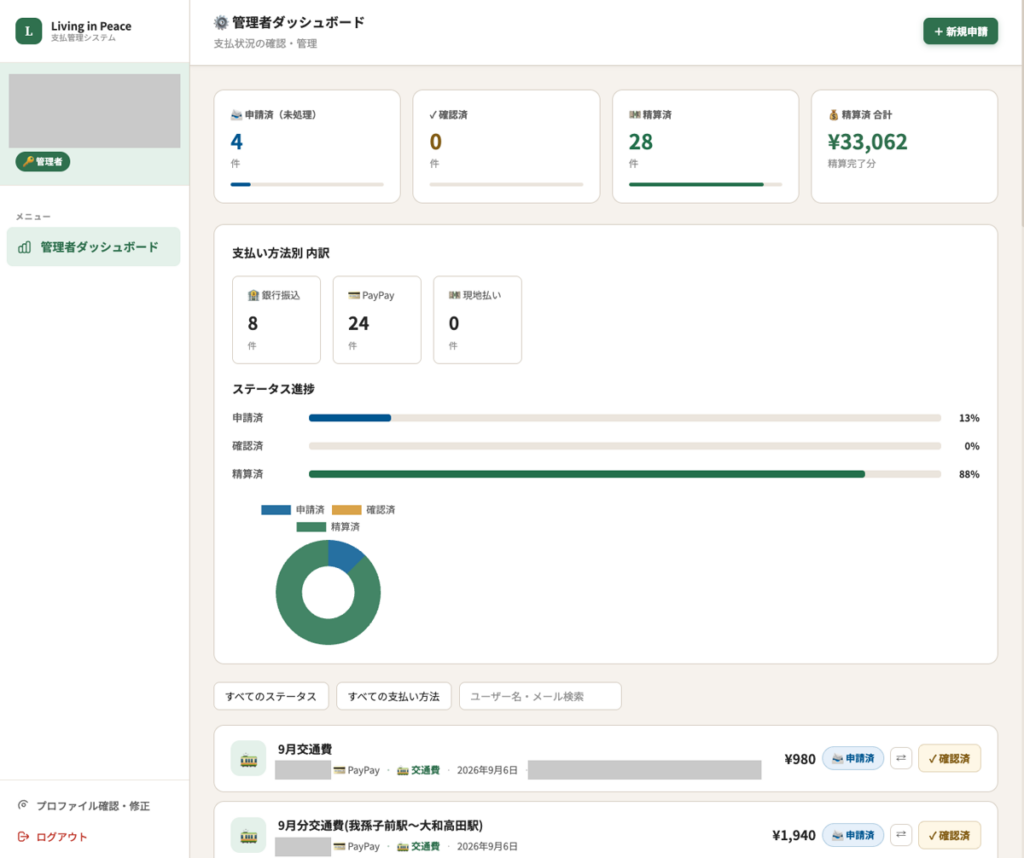The height and width of the screenshot is (858, 1024).
Task: Focus the ユーザー名・メール検索 search field
Action: (540, 696)
